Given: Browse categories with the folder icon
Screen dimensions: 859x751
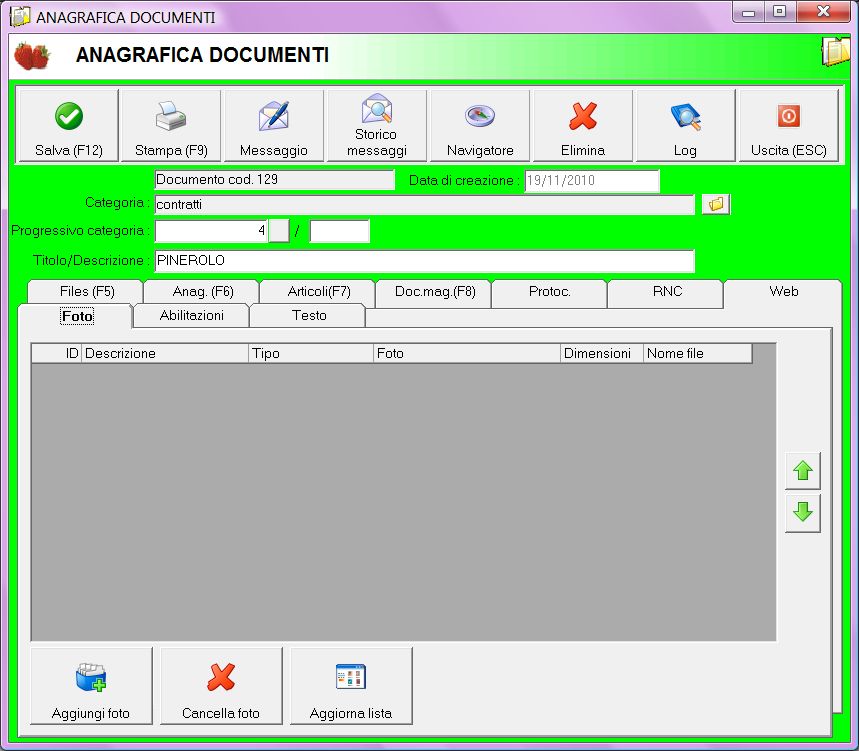Looking at the screenshot, I should (716, 204).
